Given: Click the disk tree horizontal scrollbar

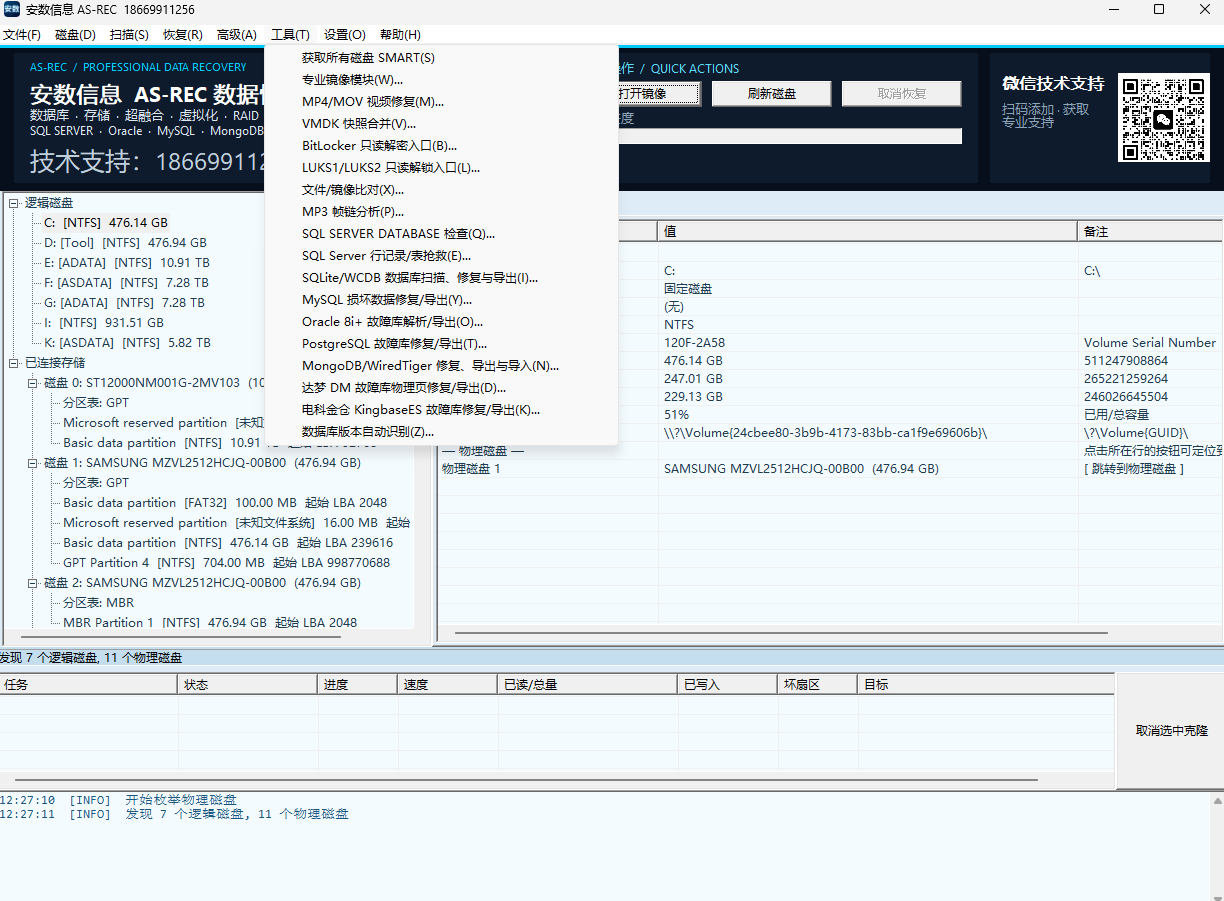Looking at the screenshot, I should (x=181, y=636).
